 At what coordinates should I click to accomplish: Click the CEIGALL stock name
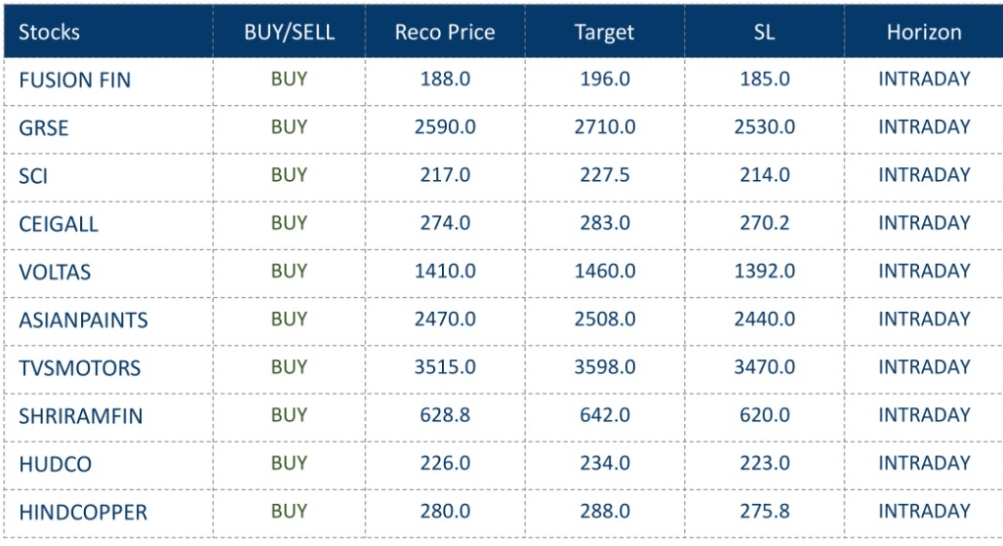[58, 224]
